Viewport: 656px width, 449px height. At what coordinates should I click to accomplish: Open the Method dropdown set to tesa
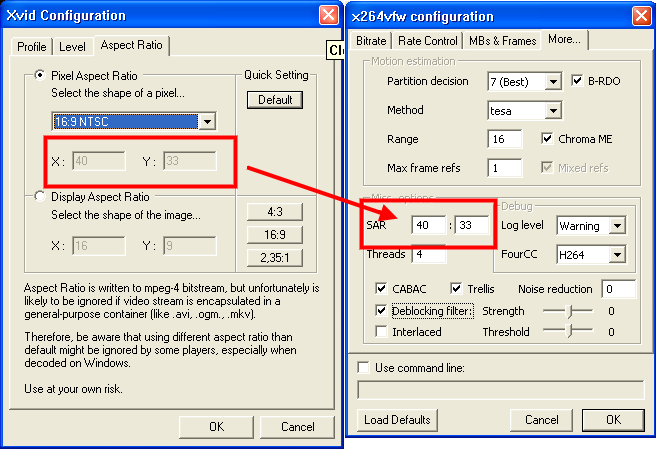[524, 110]
